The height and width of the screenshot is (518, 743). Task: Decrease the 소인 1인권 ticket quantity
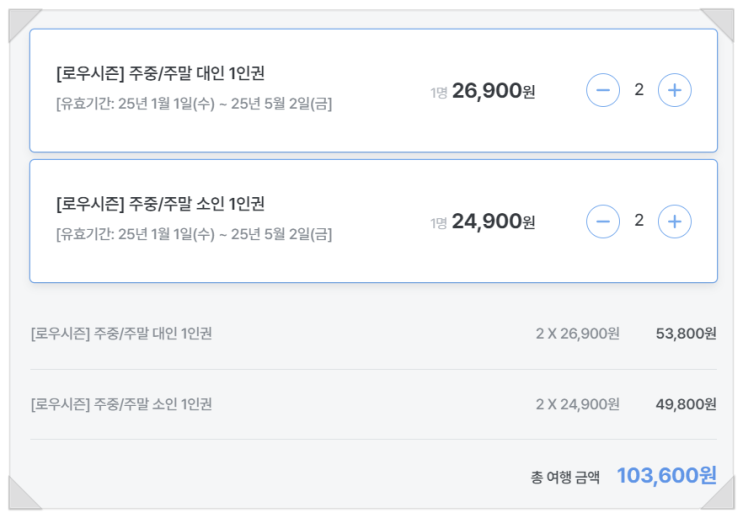coord(603,221)
